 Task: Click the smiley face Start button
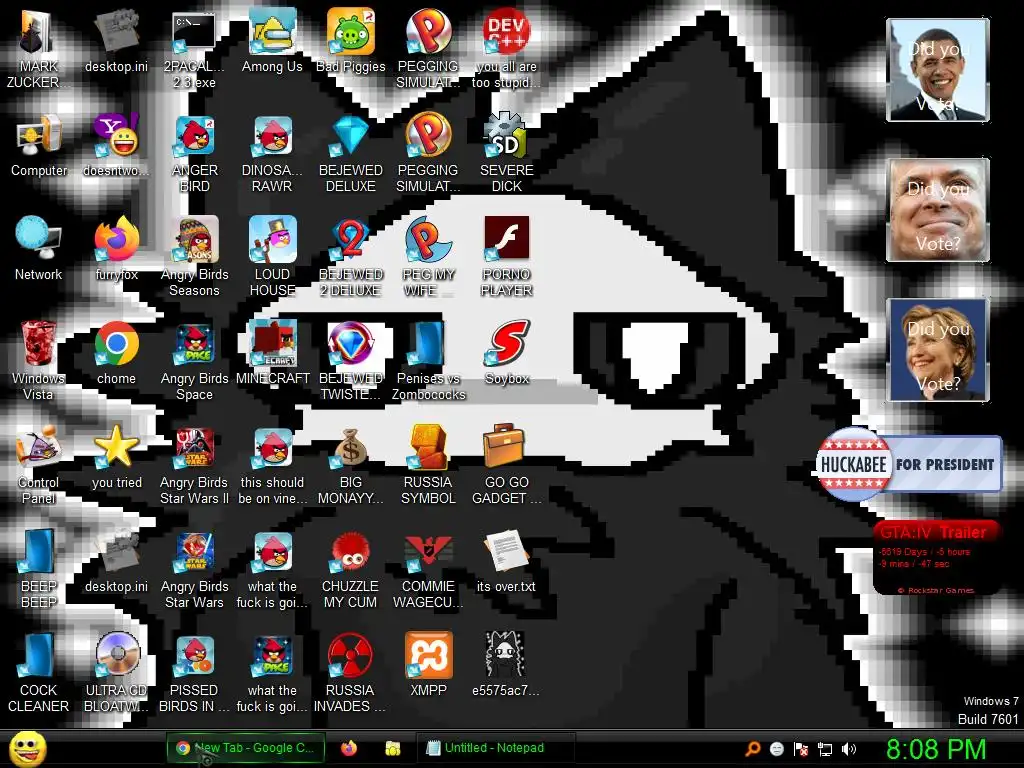[x=27, y=748]
